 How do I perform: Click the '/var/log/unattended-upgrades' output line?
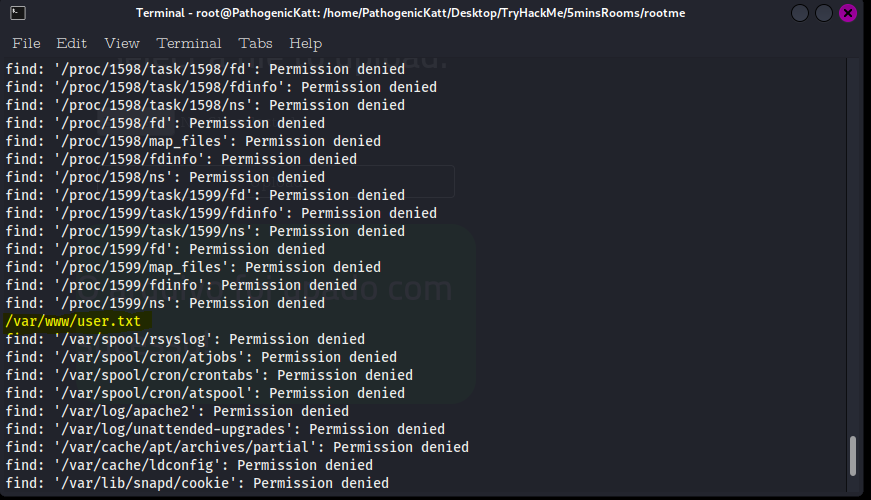point(225,429)
